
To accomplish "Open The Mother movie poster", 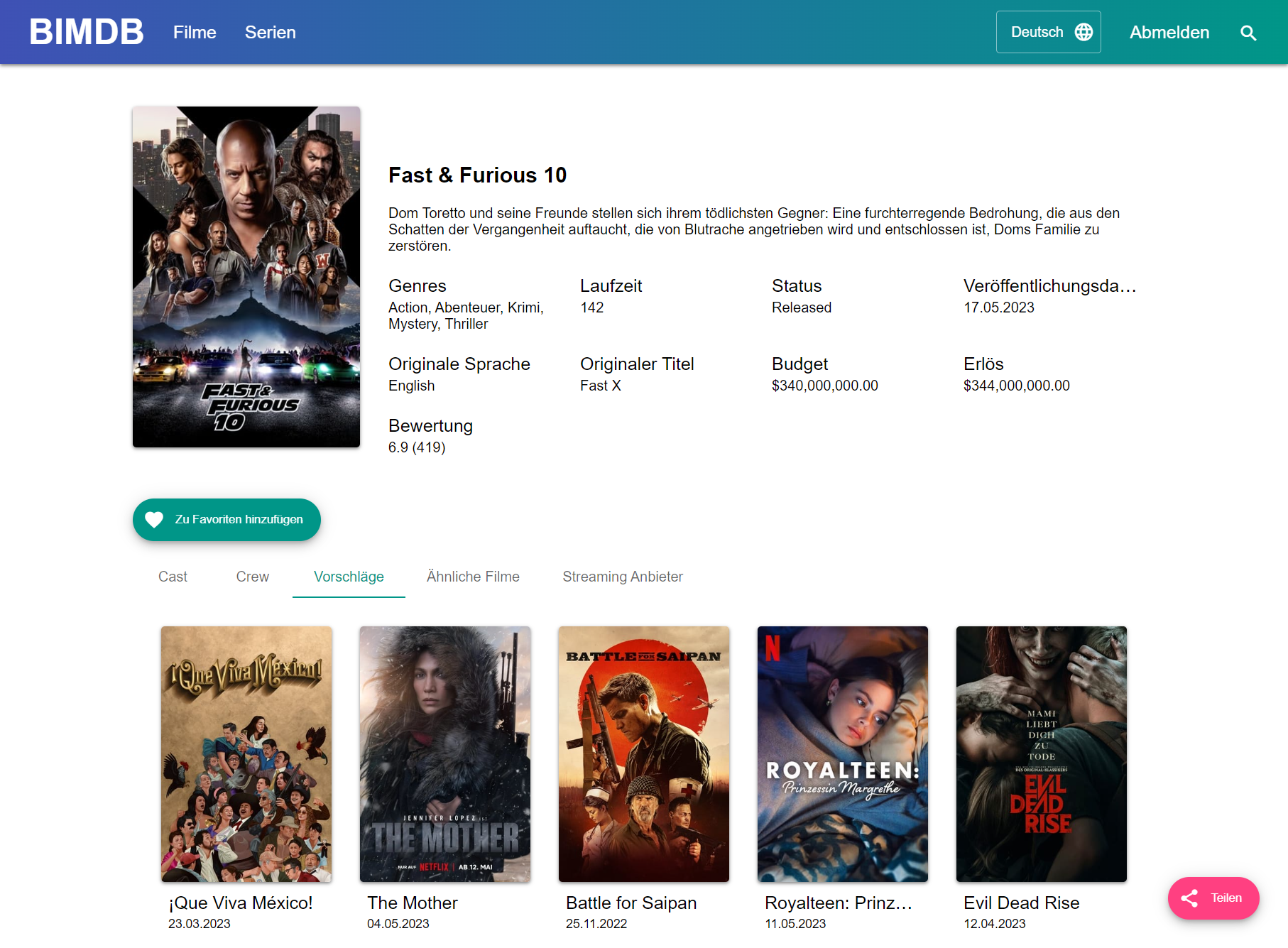I will point(445,754).
